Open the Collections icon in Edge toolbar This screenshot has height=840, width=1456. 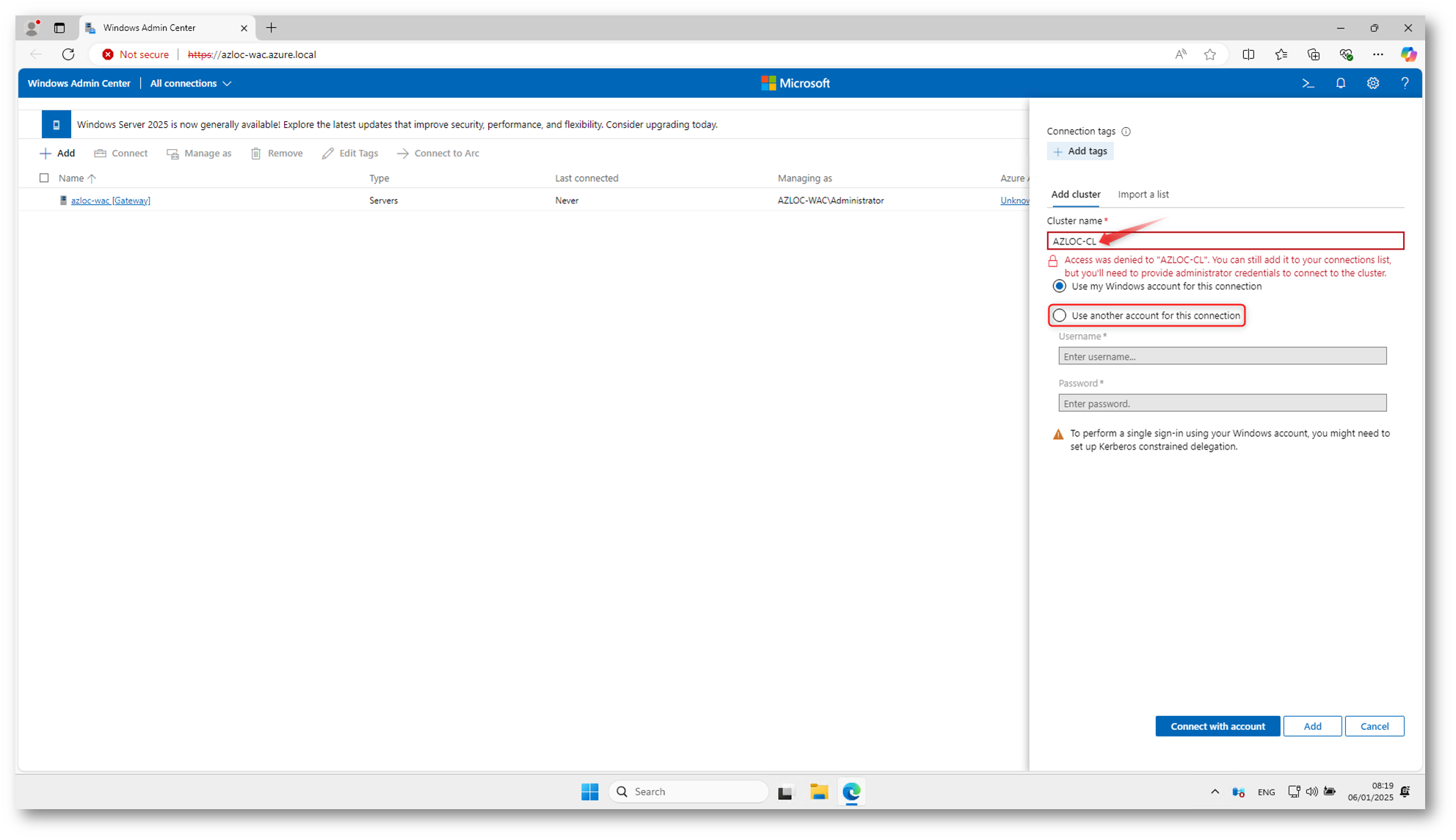(1313, 54)
